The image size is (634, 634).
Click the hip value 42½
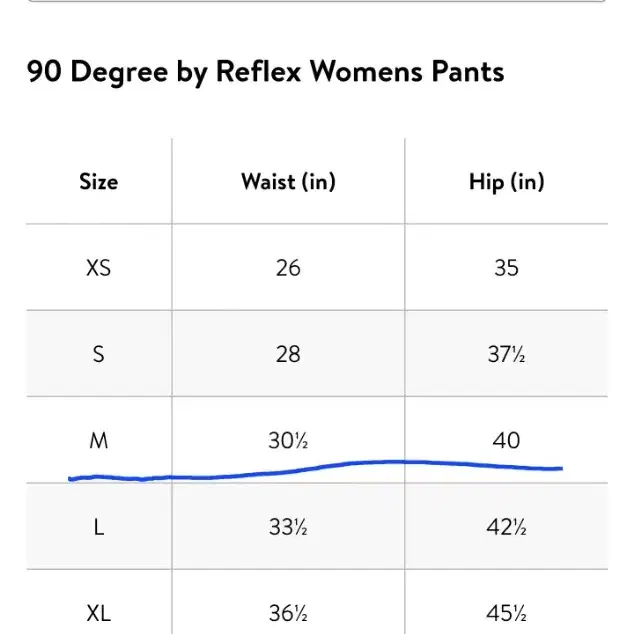pos(506,527)
